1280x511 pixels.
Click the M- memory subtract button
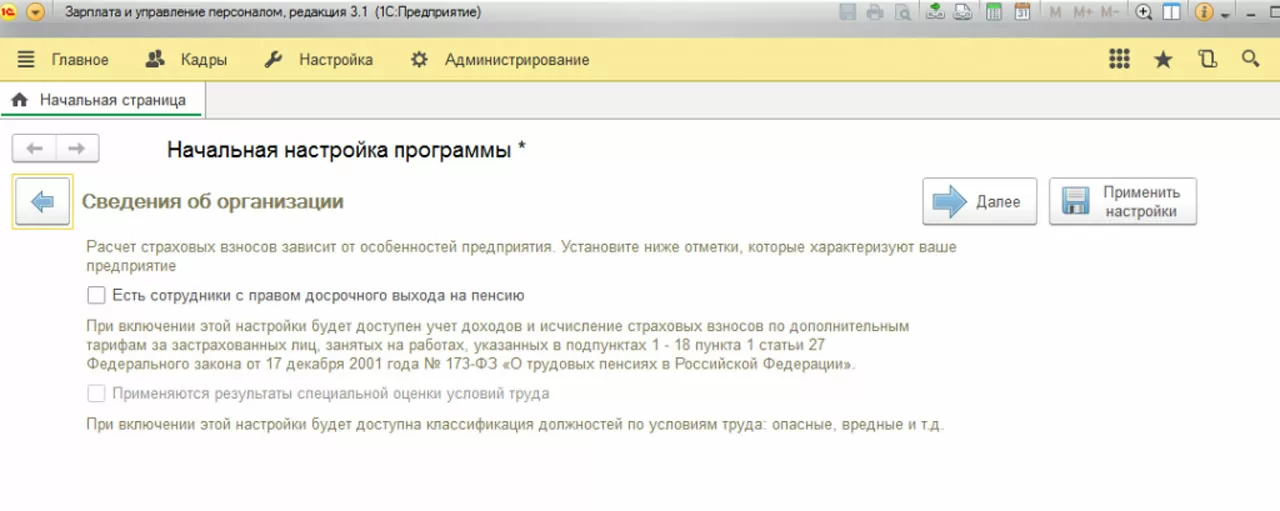click(1110, 13)
